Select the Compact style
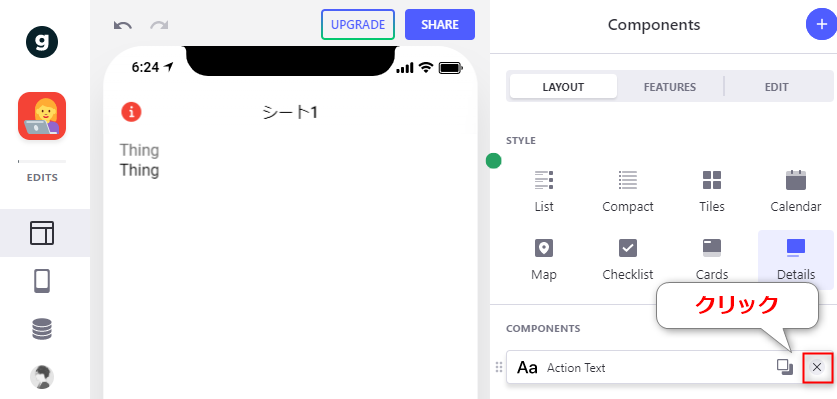The width and height of the screenshot is (837, 399). 628,192
